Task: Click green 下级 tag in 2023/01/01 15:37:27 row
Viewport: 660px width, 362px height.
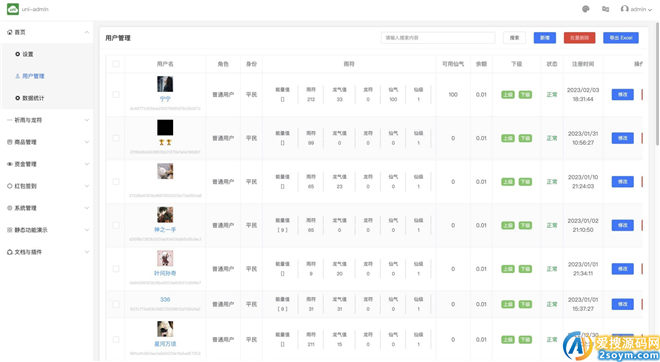Action: pyautogui.click(x=525, y=304)
